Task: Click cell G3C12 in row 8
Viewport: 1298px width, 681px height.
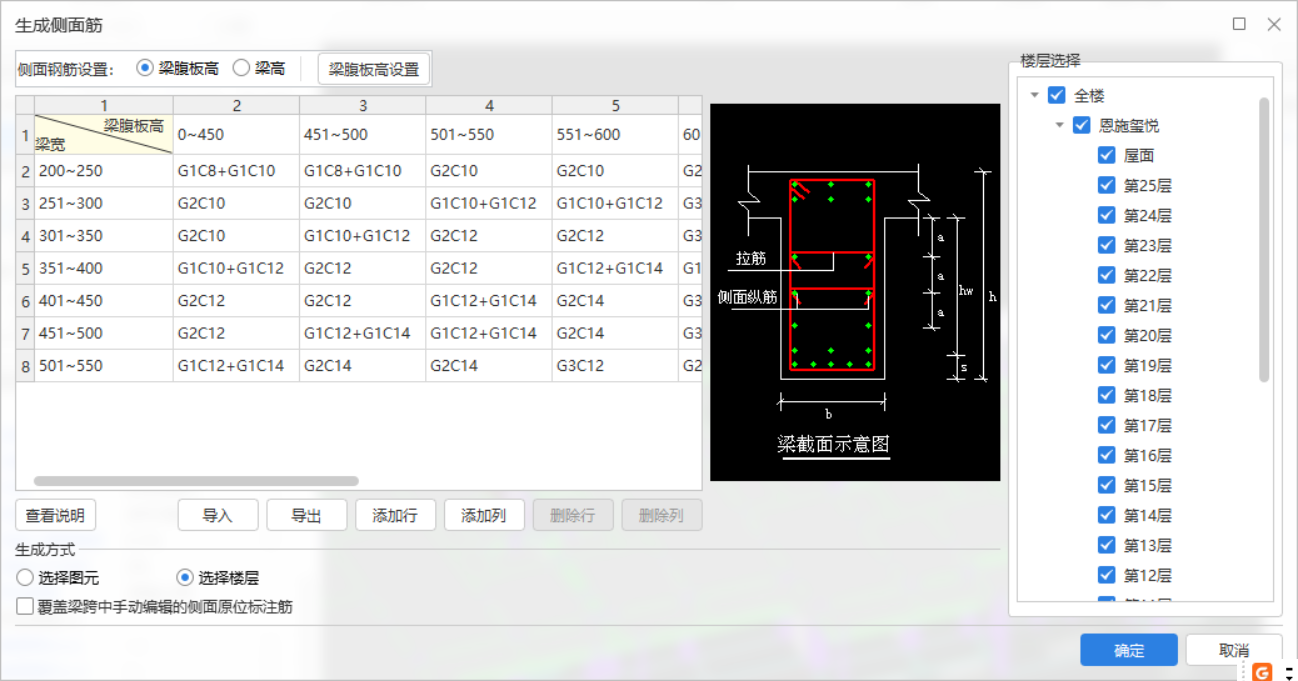Action: [615, 366]
